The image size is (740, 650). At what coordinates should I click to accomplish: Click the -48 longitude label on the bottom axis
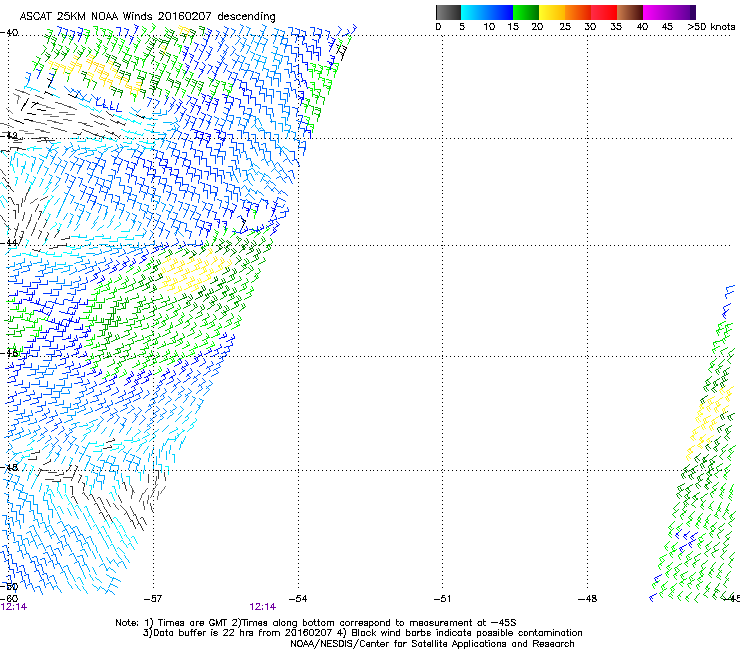pyautogui.click(x=588, y=599)
